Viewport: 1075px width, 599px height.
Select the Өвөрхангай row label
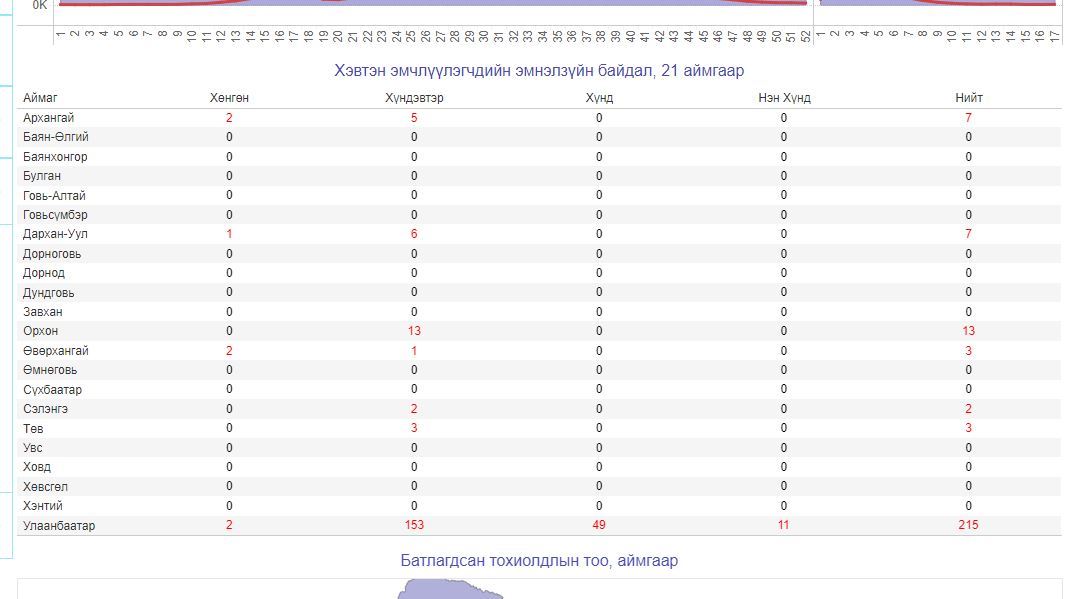coord(55,351)
